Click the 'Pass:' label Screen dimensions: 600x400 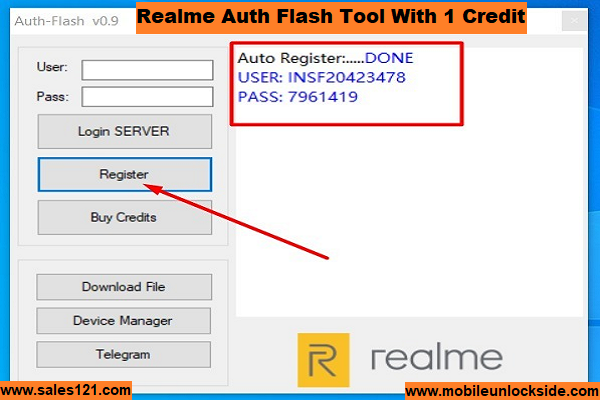coord(53,96)
